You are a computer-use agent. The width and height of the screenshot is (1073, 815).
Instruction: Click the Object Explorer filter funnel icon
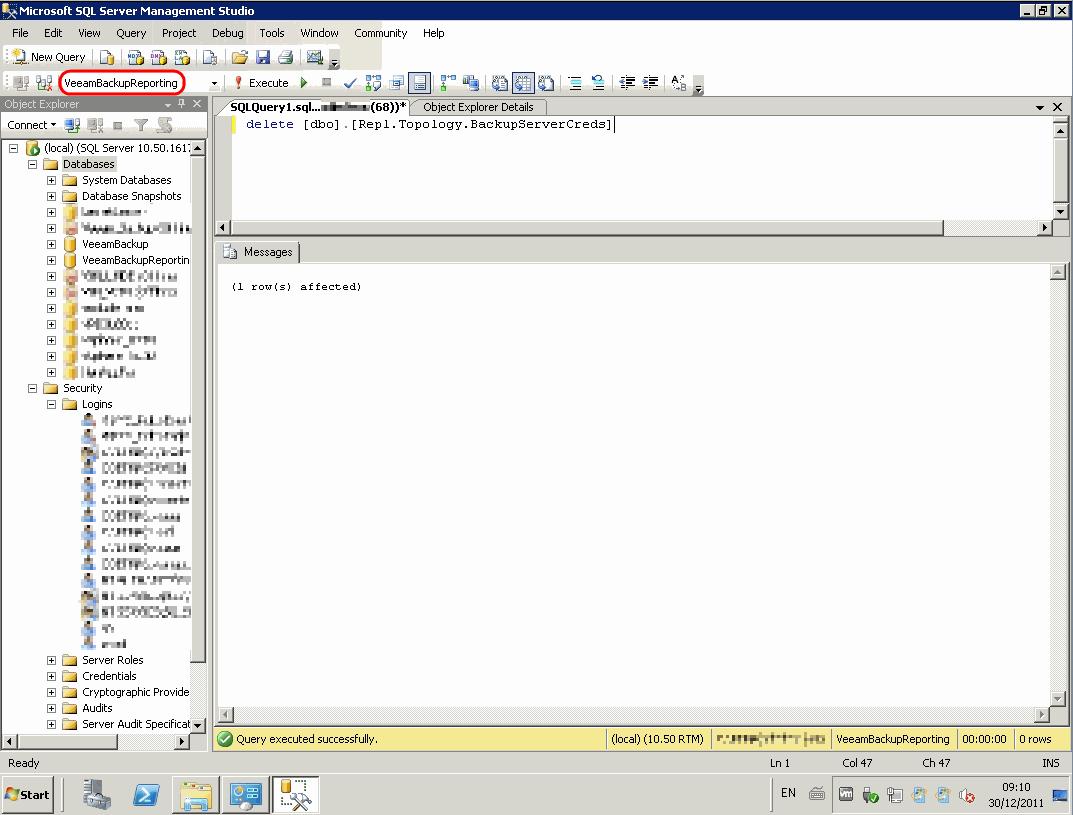[x=141, y=125]
